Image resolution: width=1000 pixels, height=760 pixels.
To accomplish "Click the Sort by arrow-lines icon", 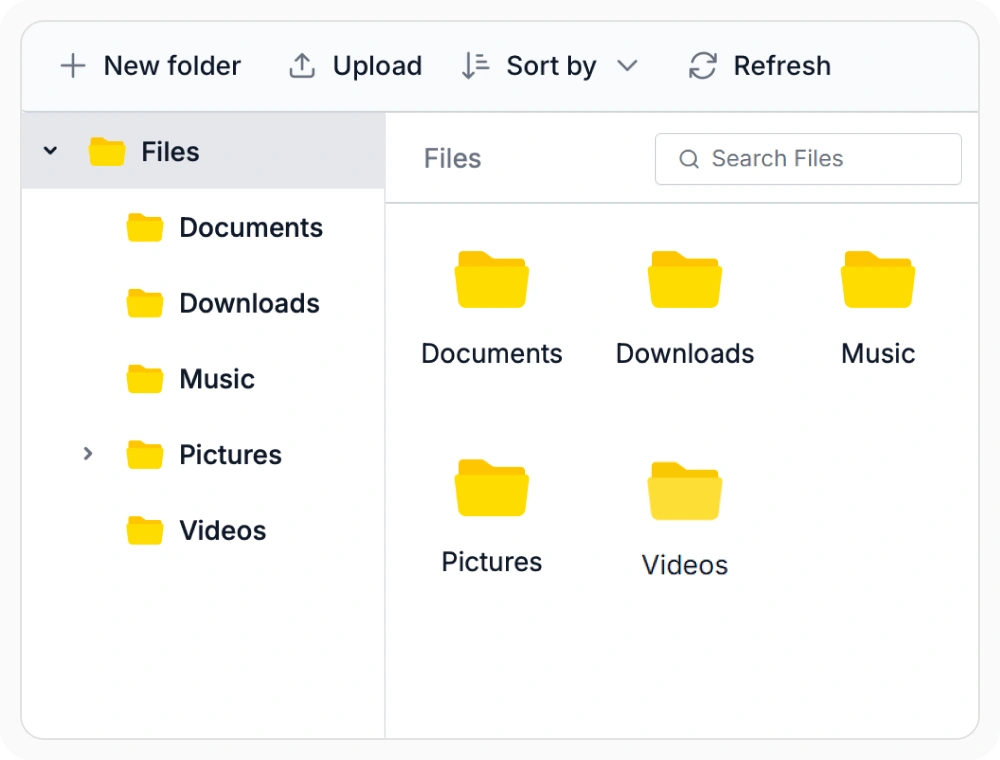I will 475,66.
